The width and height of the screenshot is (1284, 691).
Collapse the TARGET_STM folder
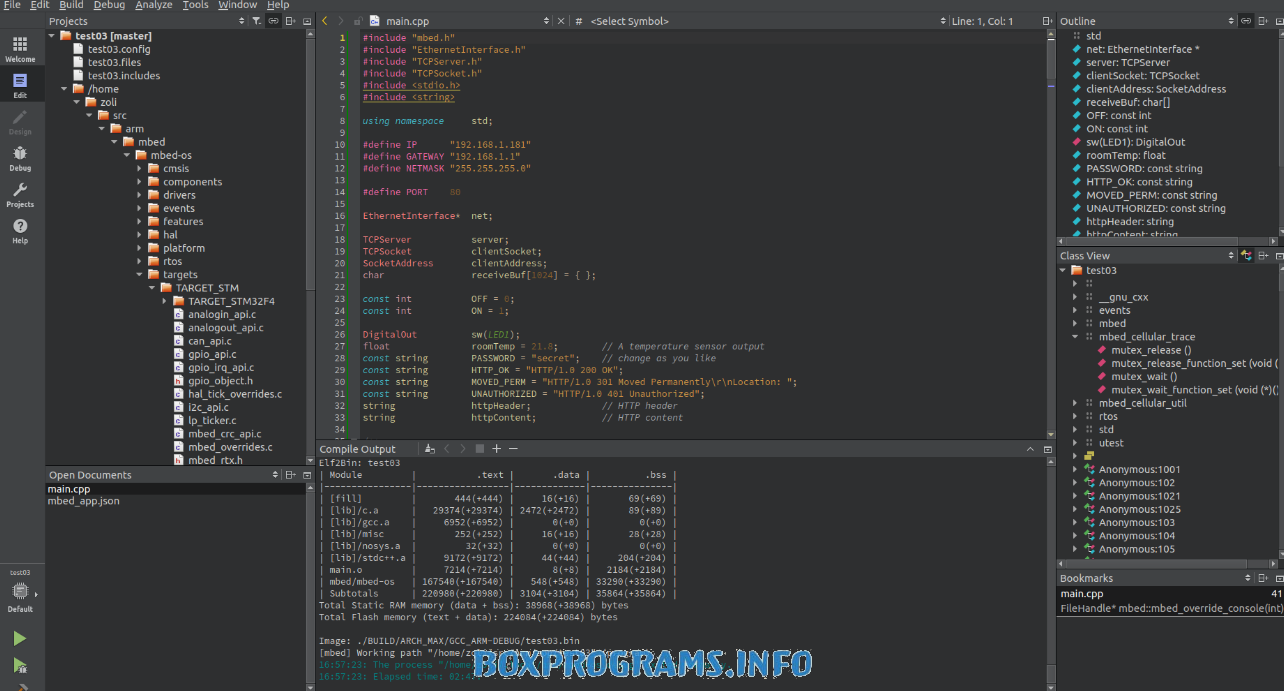click(153, 288)
